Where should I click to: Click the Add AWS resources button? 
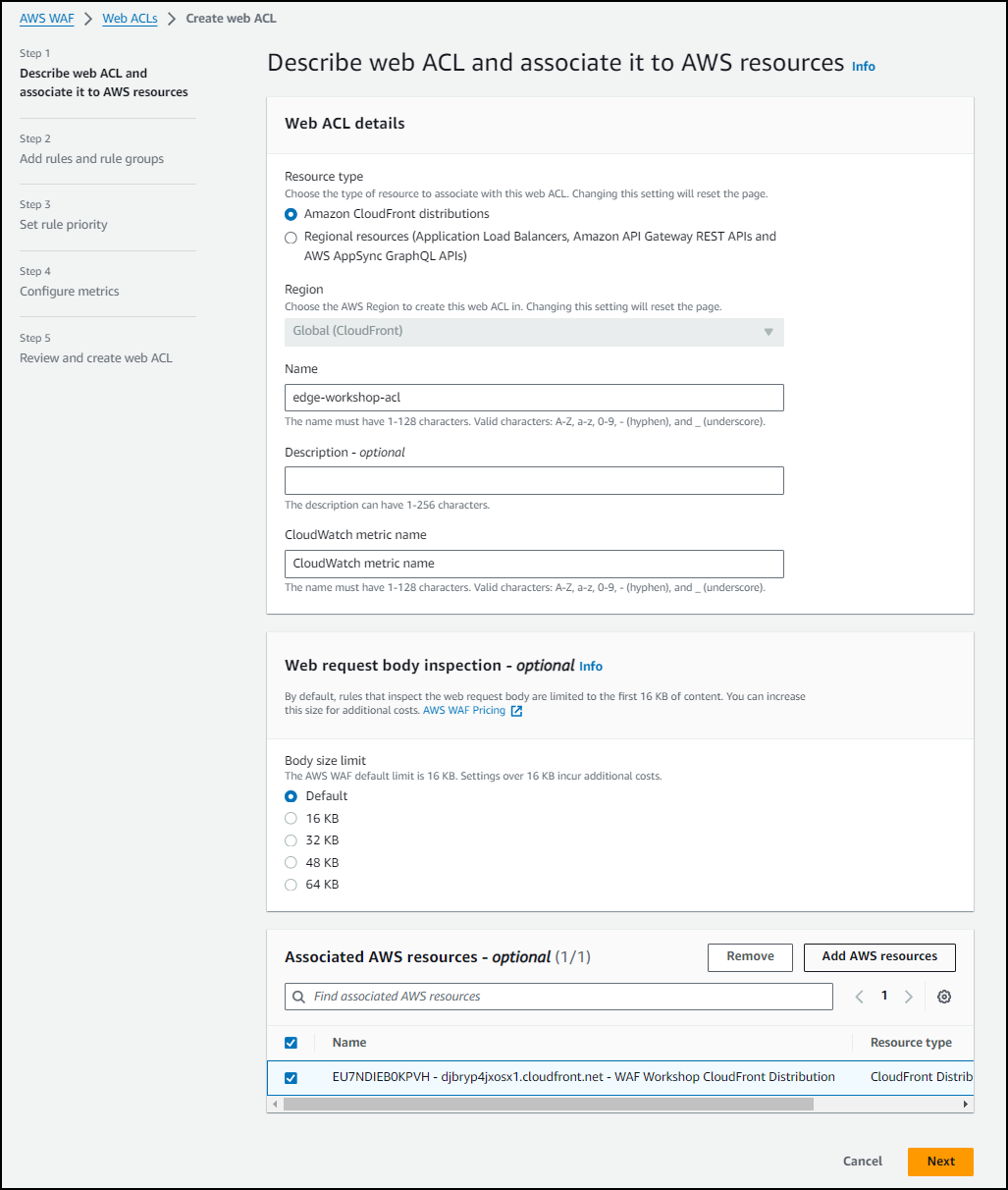879,957
